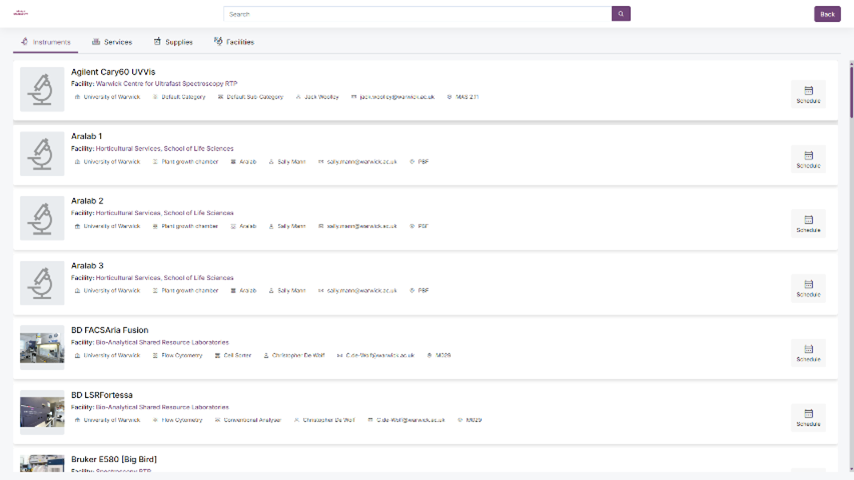The height and width of the screenshot is (480, 854).
Task: Click into the Search input field
Action: point(417,14)
